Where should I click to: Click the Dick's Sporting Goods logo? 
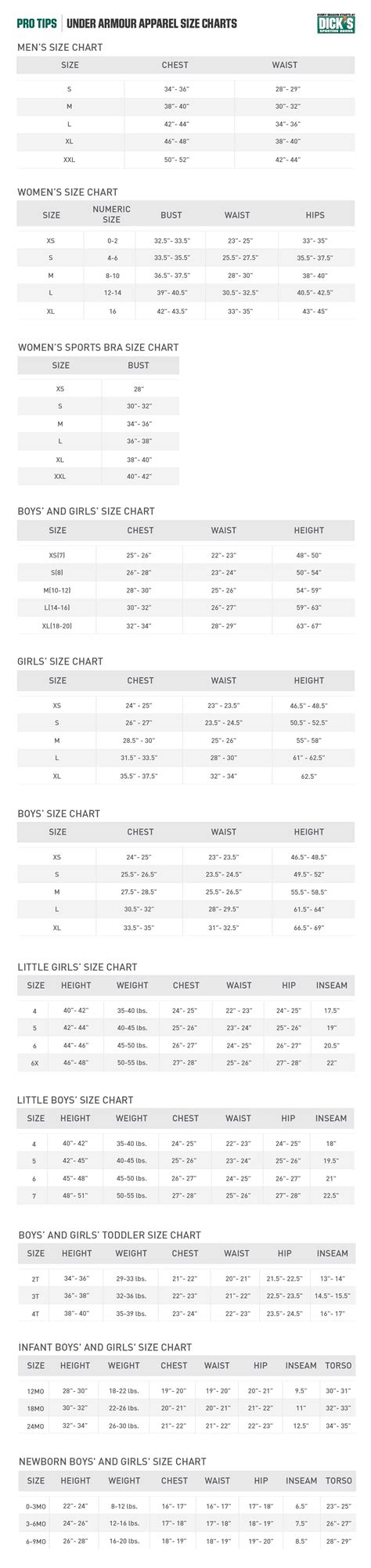pos(335,23)
